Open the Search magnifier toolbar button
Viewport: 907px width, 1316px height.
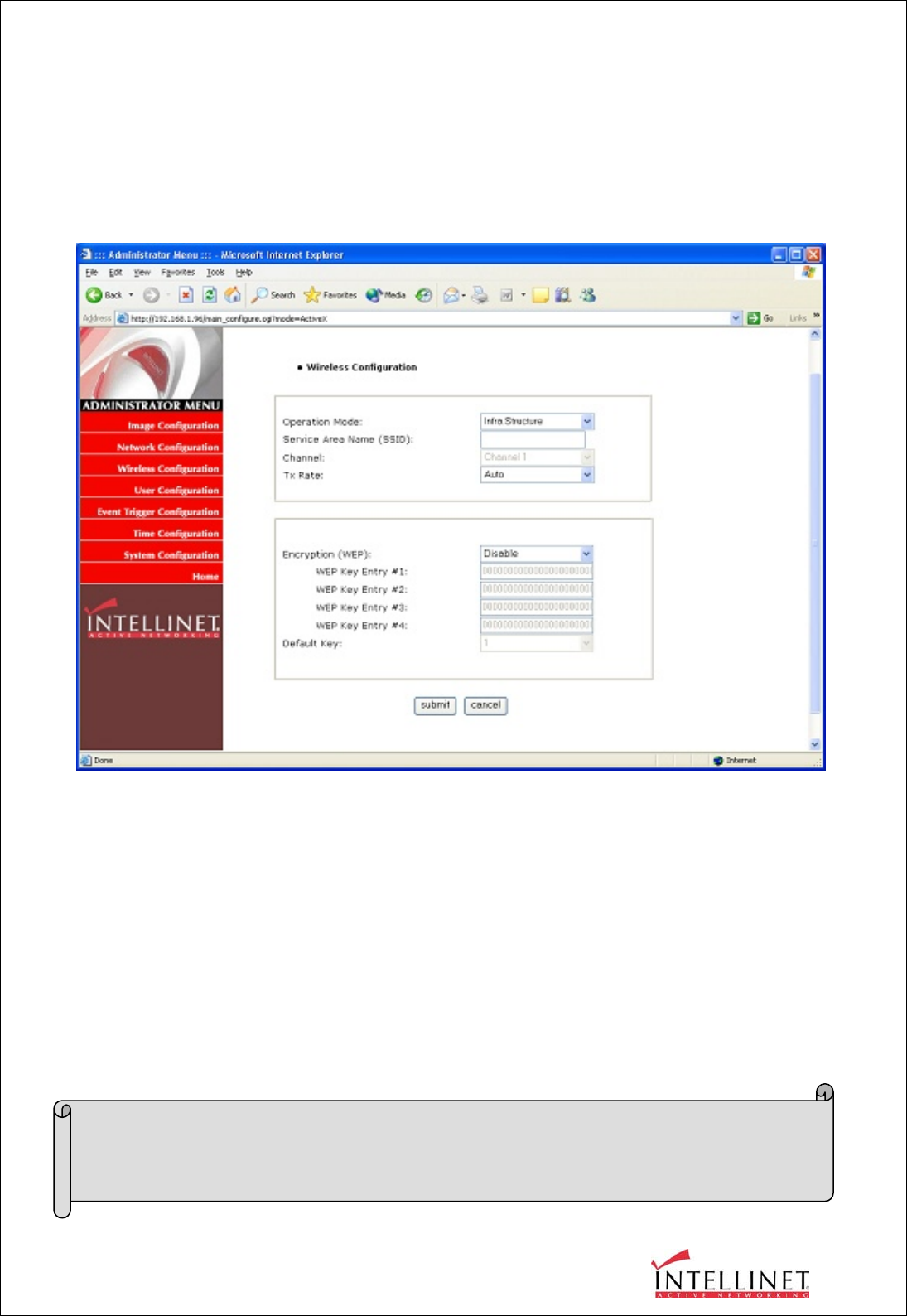click(x=274, y=295)
